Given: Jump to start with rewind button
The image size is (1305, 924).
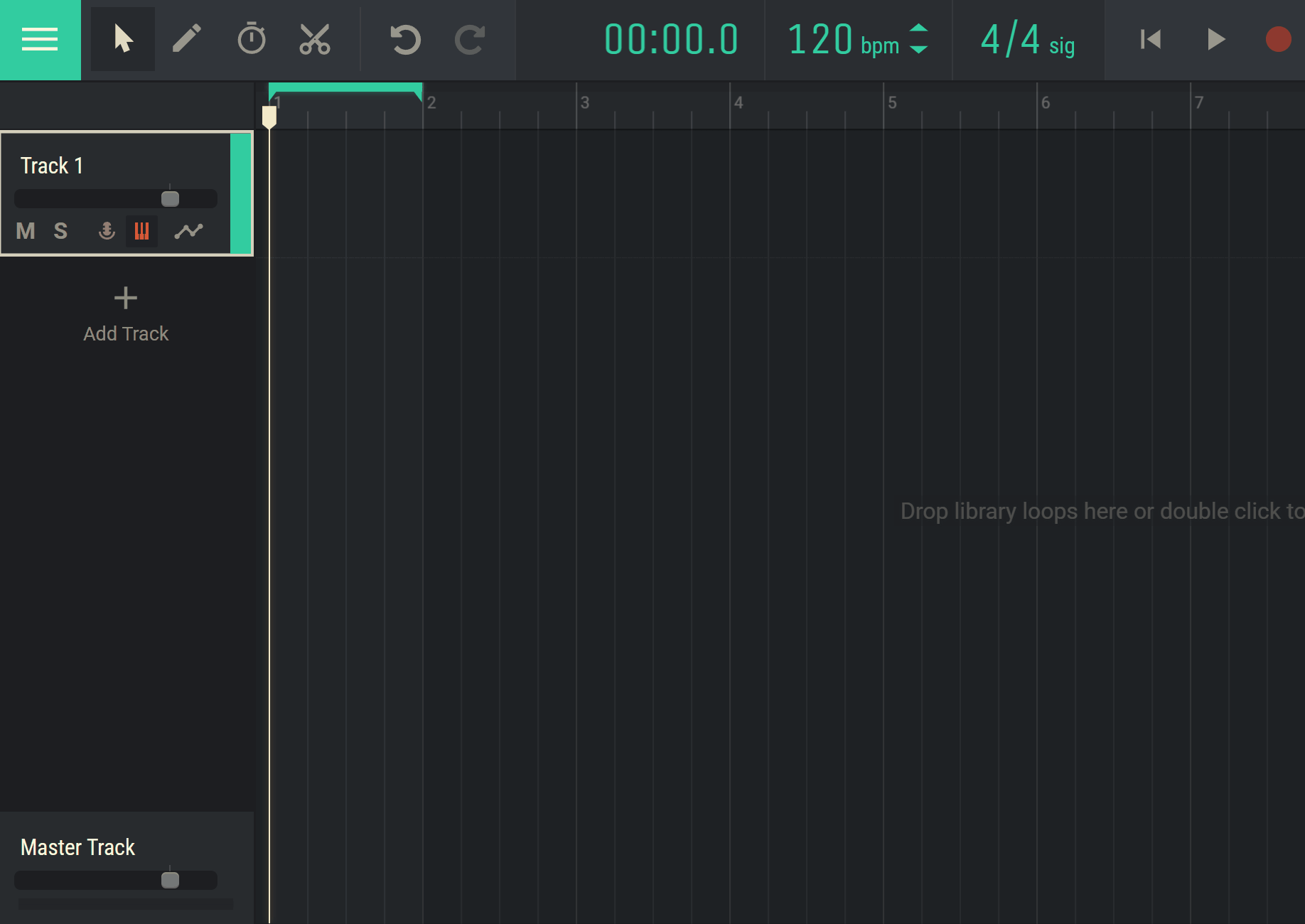Looking at the screenshot, I should (1150, 39).
